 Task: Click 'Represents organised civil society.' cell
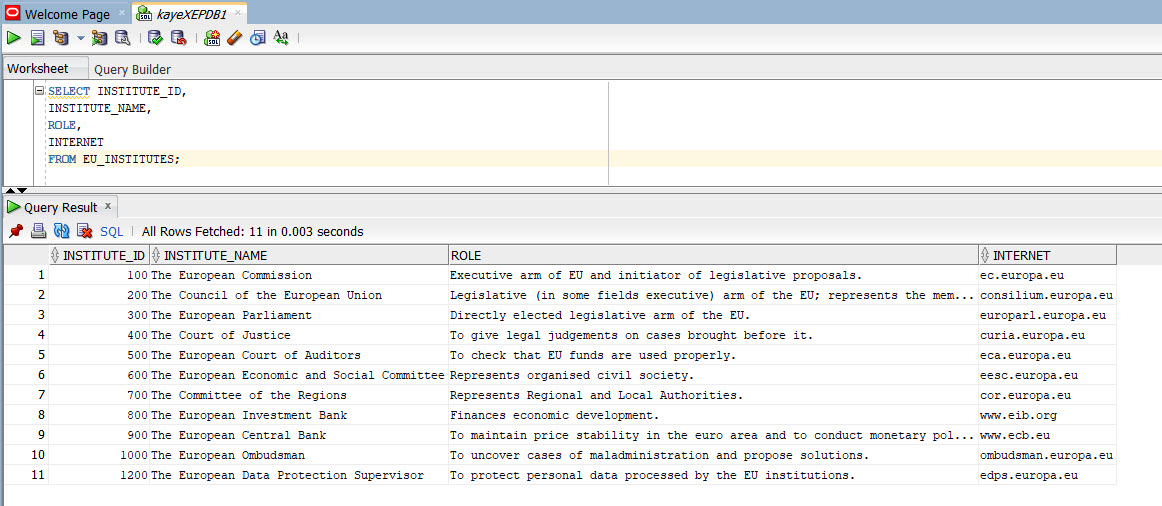(713, 376)
